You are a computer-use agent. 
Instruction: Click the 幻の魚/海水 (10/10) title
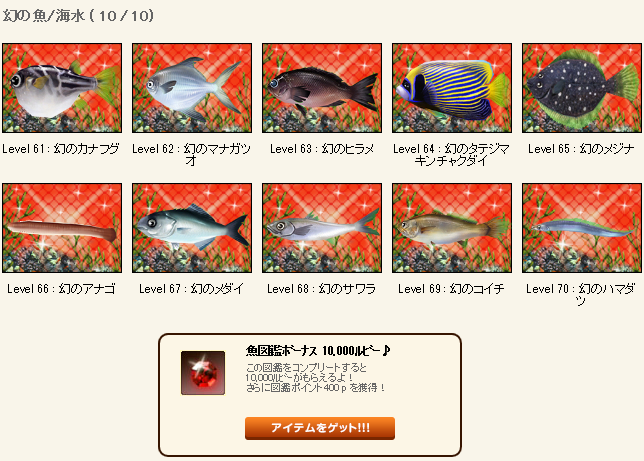pyautogui.click(x=78, y=16)
